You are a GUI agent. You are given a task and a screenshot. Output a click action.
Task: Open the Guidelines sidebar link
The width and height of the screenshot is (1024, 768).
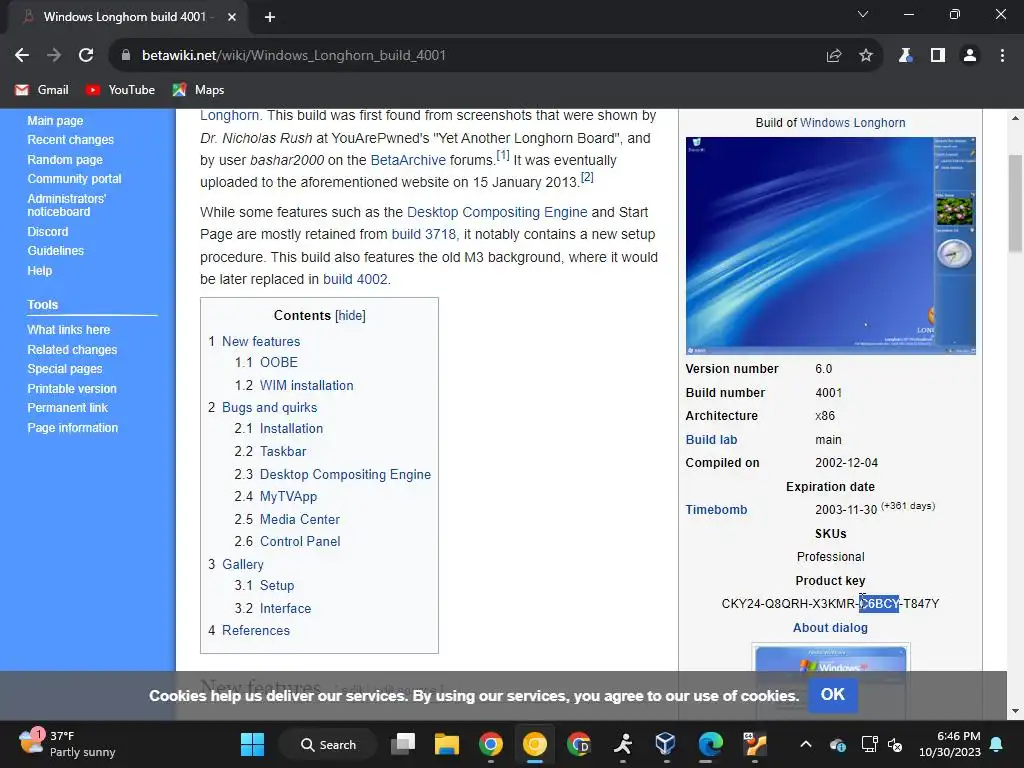[56, 251]
